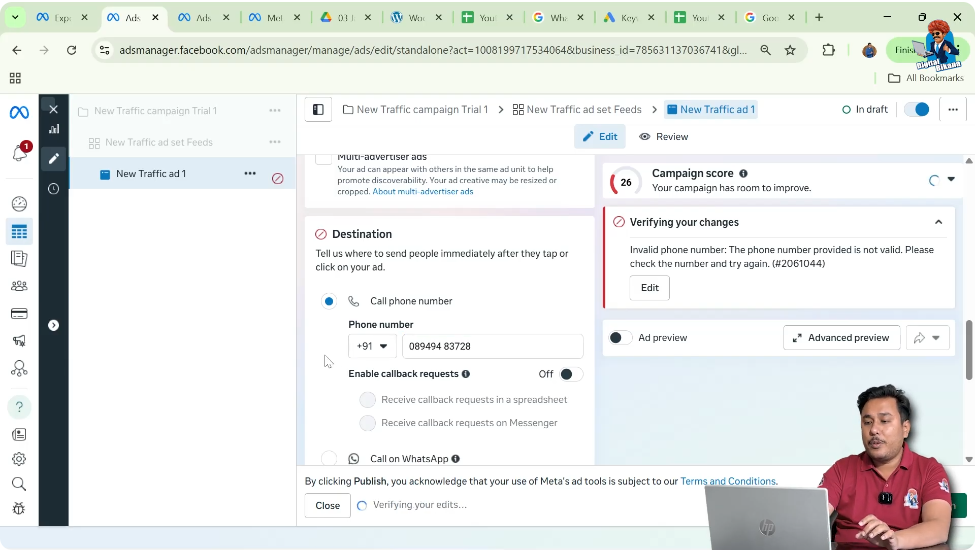Image resolution: width=976 pixels, height=551 pixels.
Task: Switch to the Review tab
Action: coord(664,137)
